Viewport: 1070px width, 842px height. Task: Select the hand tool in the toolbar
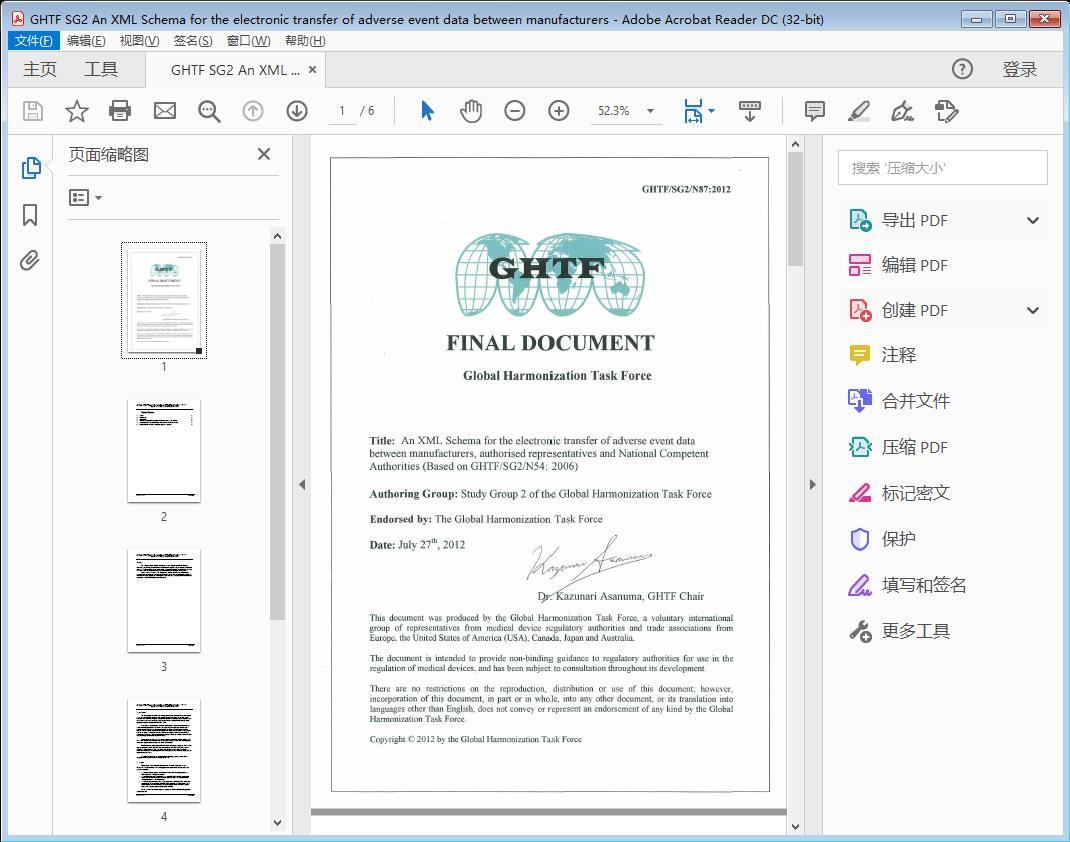tap(470, 111)
